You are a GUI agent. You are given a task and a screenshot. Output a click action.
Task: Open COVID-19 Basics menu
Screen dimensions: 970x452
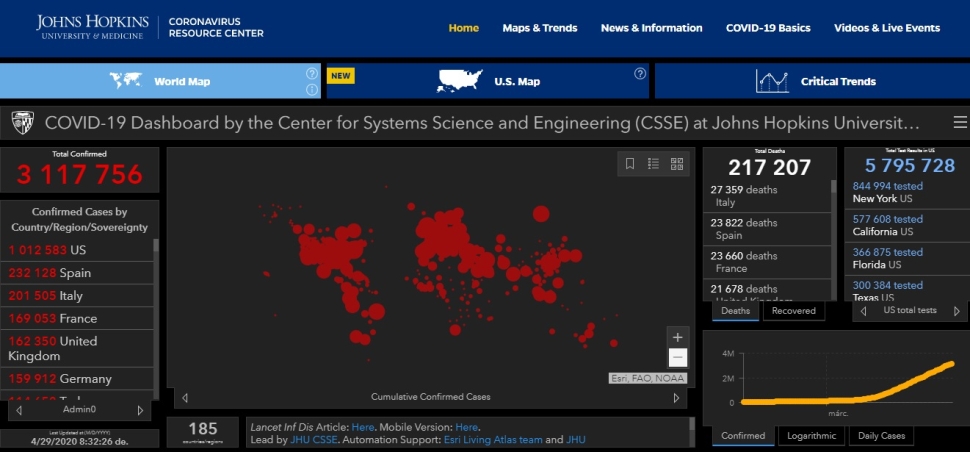(768, 28)
